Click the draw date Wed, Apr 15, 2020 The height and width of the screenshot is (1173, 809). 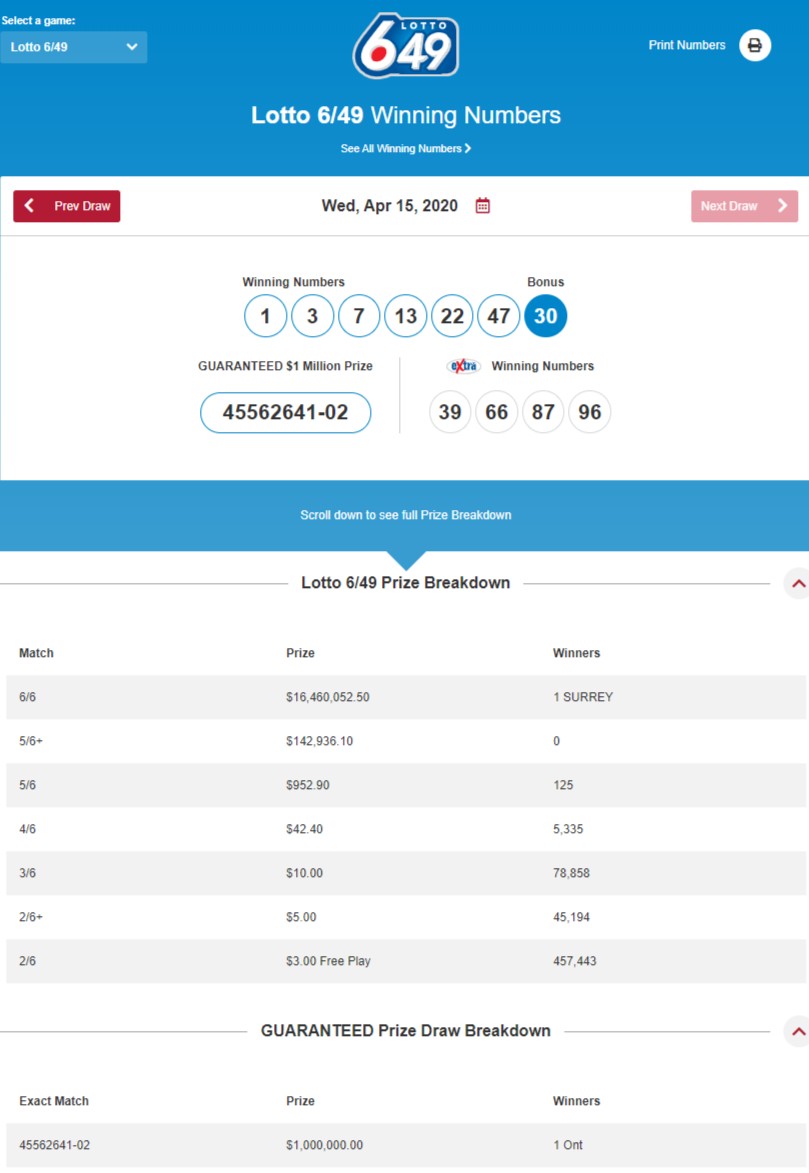pos(389,206)
